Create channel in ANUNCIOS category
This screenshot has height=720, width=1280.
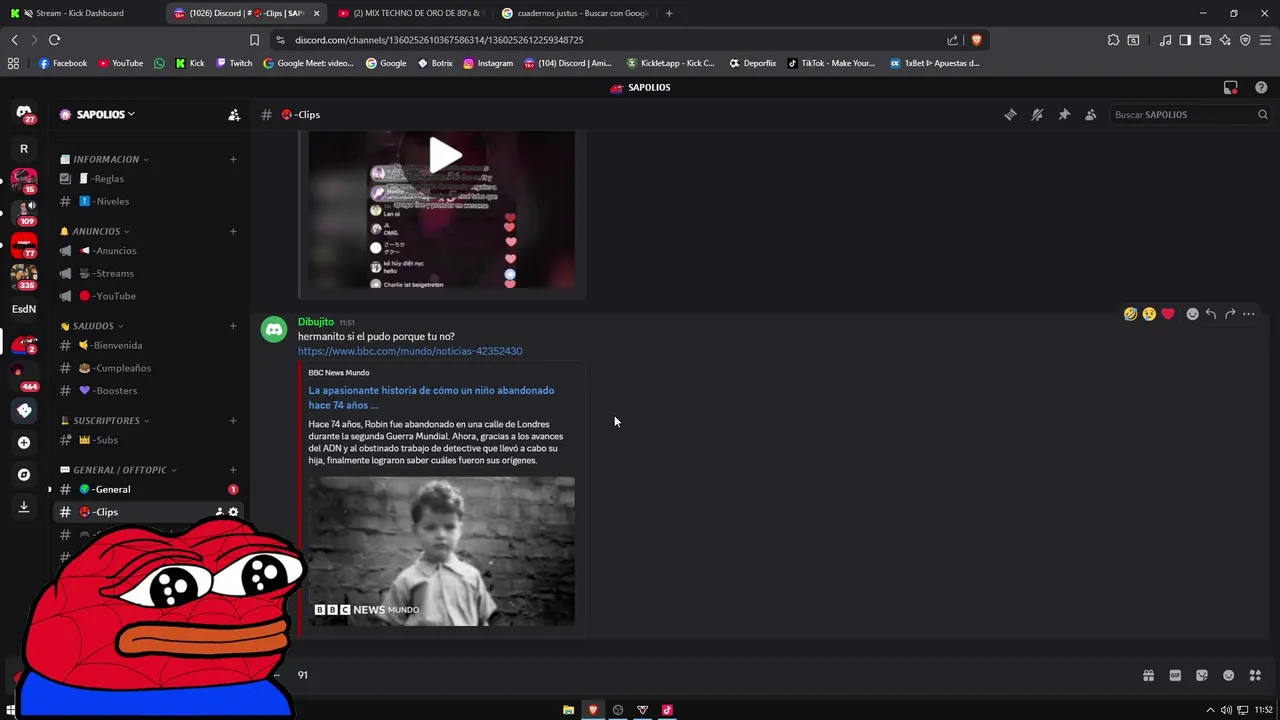pos(233,231)
